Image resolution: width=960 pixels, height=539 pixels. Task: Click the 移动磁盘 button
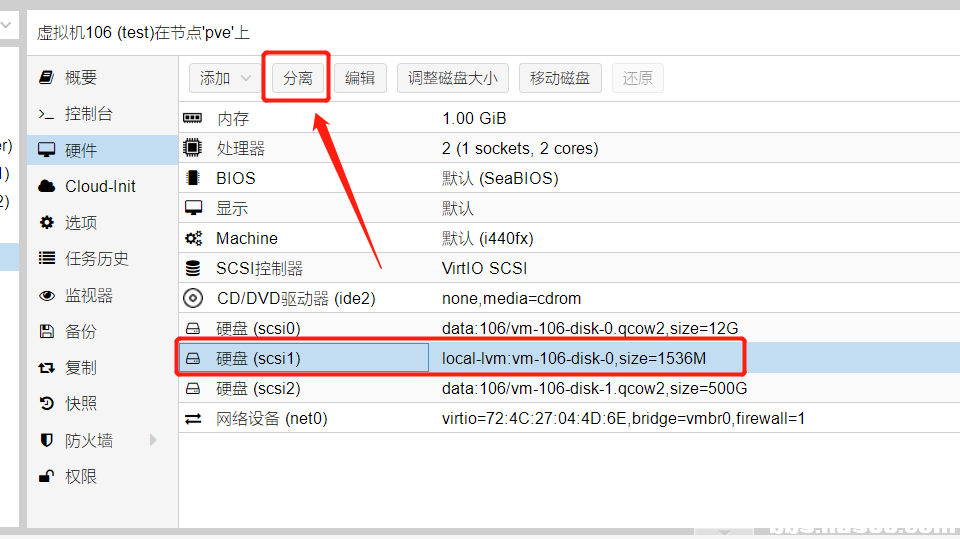tap(559, 78)
